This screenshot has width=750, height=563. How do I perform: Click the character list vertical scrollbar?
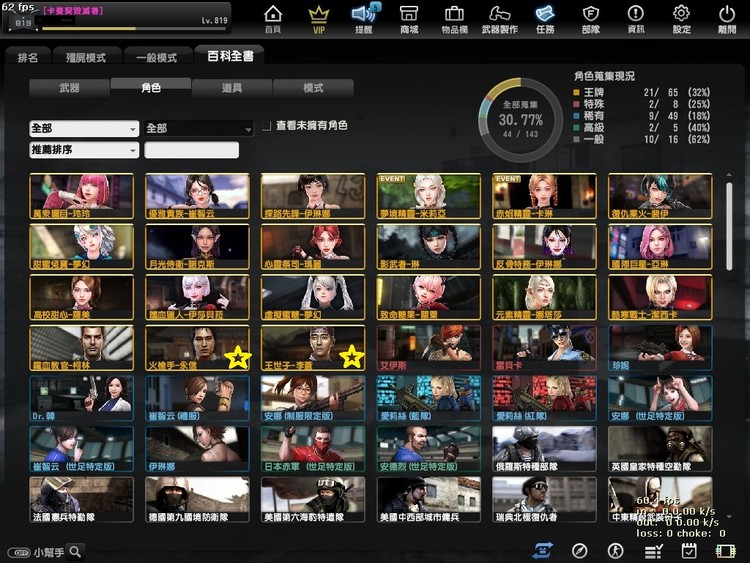729,225
